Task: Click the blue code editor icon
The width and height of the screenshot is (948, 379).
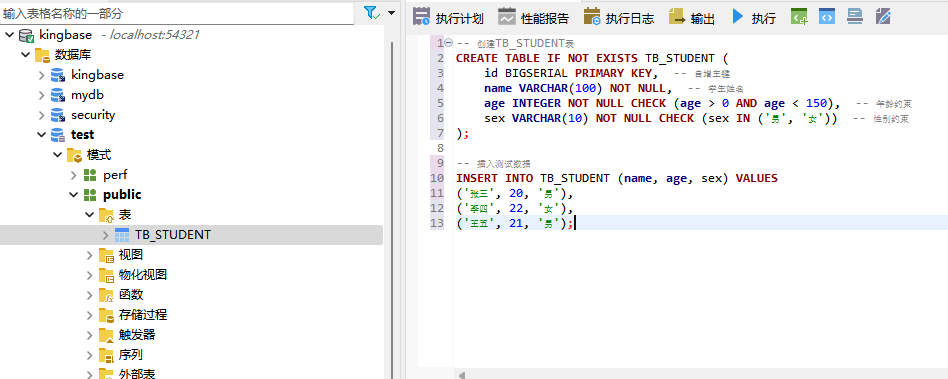Action: pos(827,17)
